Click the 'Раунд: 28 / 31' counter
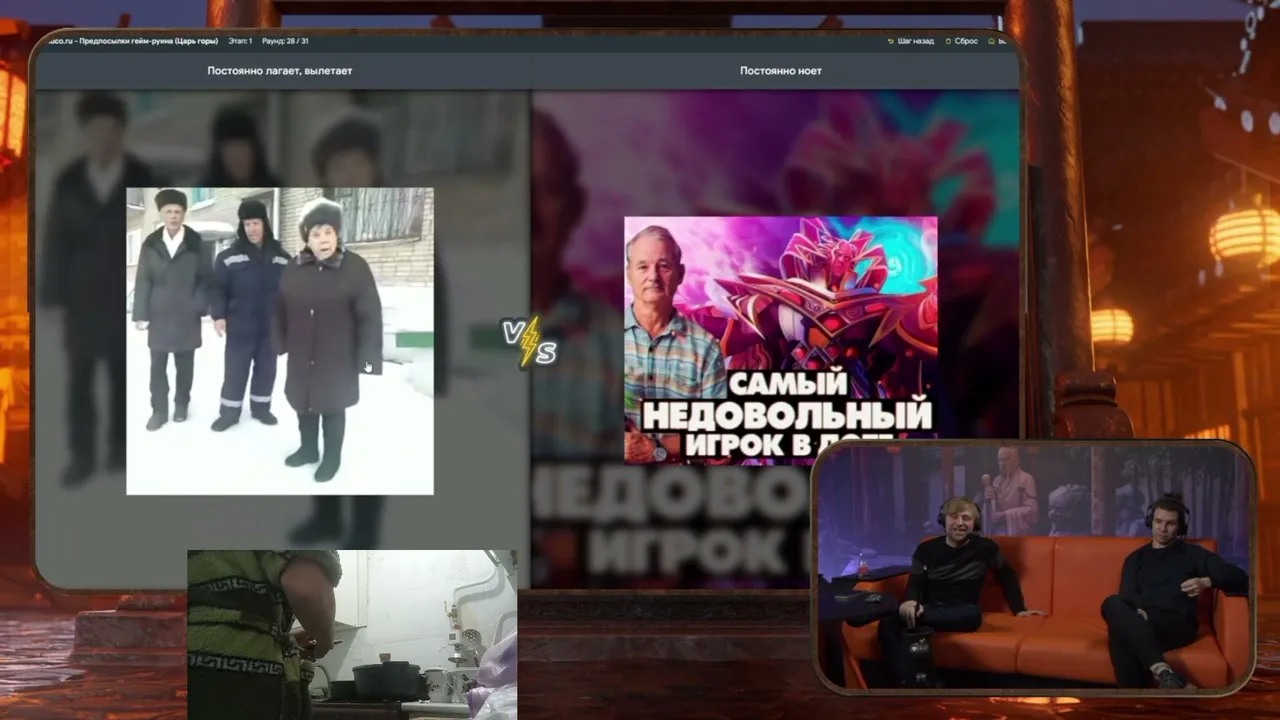Viewport: 1280px width, 720px height. [x=285, y=41]
